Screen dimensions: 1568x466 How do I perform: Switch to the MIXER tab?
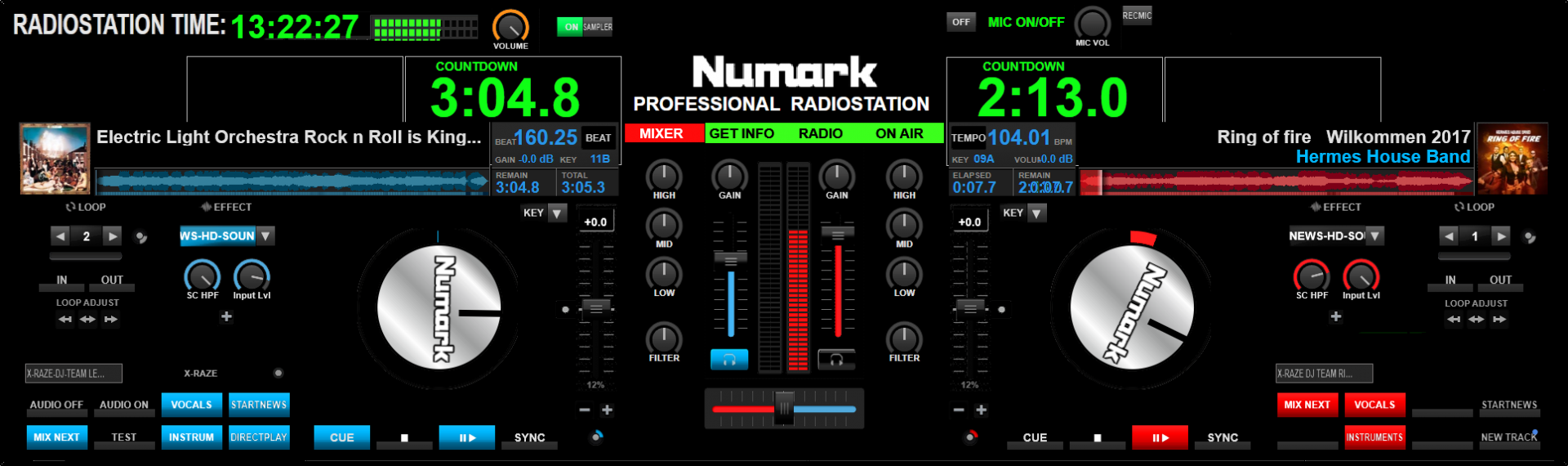click(x=661, y=133)
